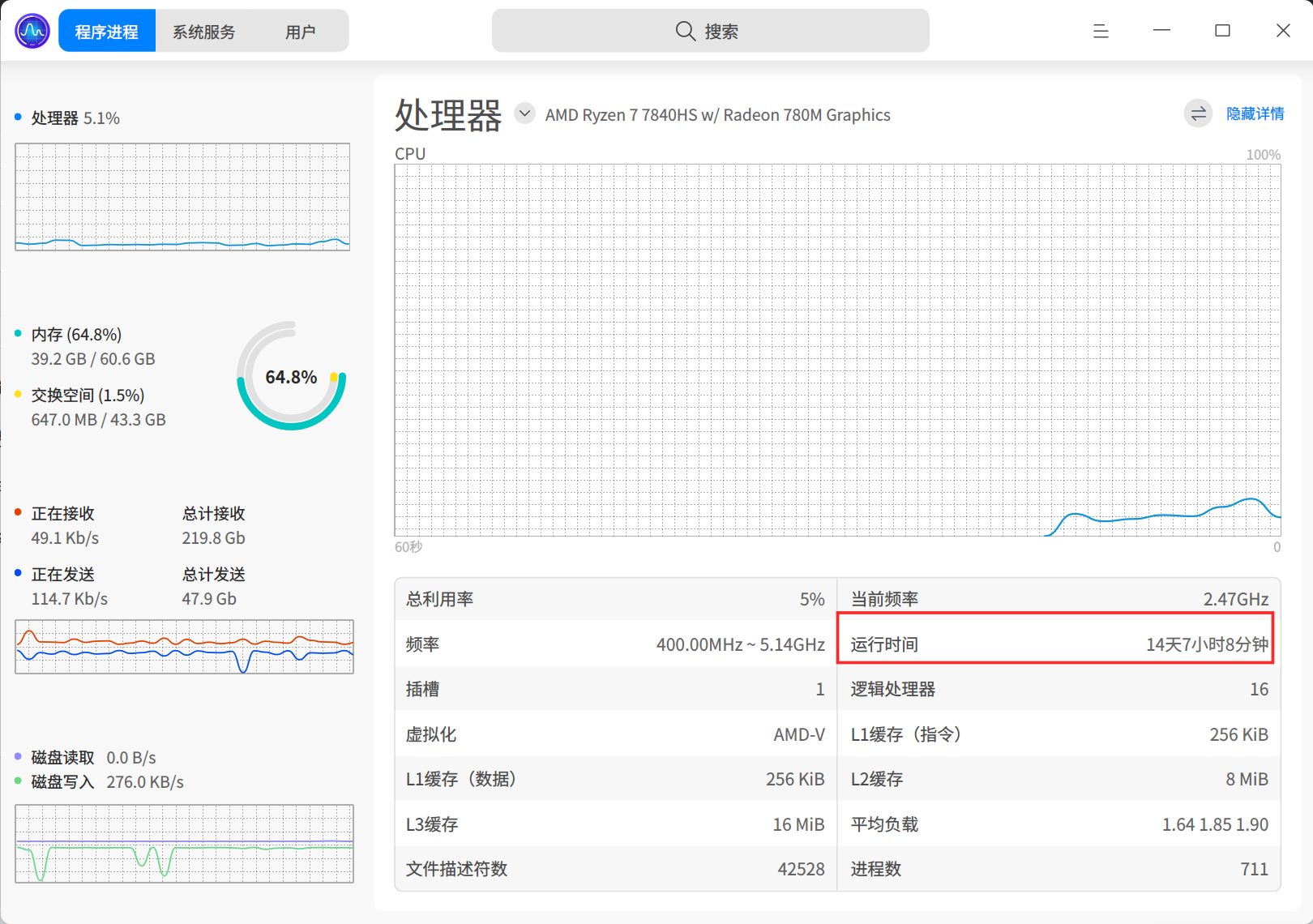Viewport: 1313px width, 924px height.
Task: Select 内存 (64.8%) sidebar entry
Action: pyautogui.click(x=93, y=347)
